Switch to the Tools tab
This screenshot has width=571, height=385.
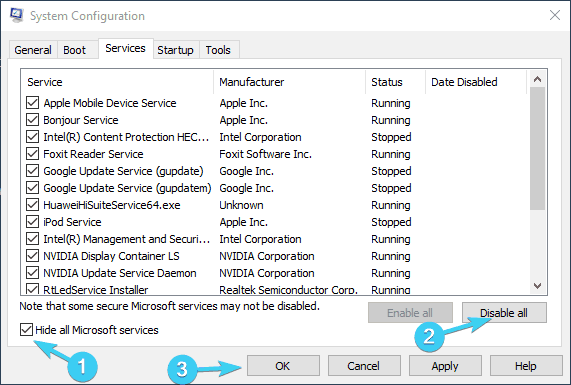click(x=218, y=50)
